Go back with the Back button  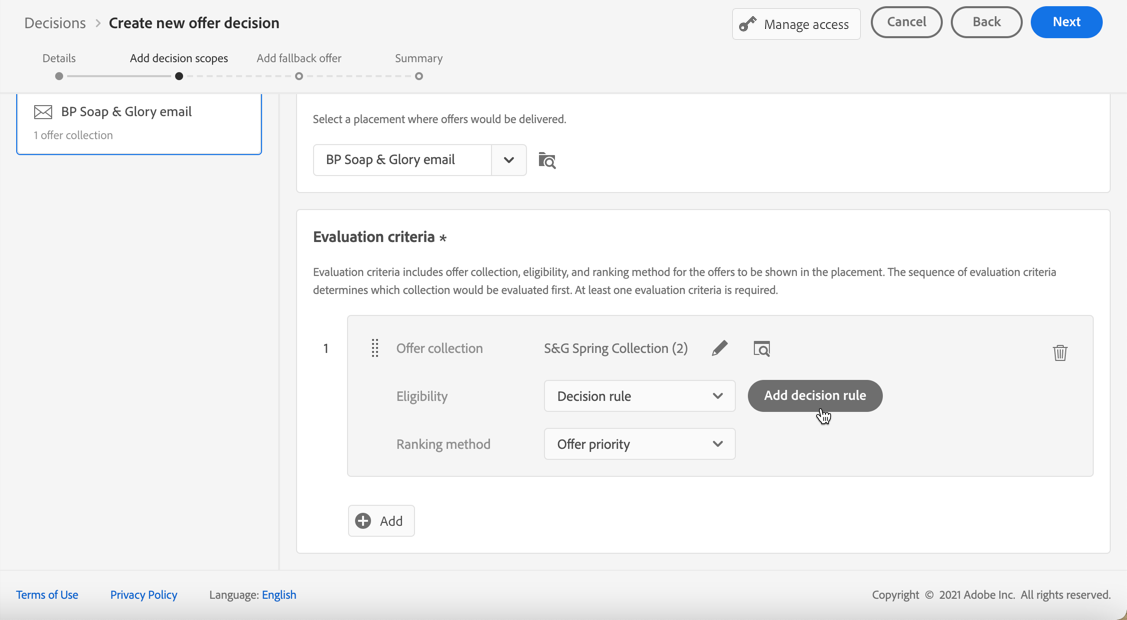(x=986, y=22)
